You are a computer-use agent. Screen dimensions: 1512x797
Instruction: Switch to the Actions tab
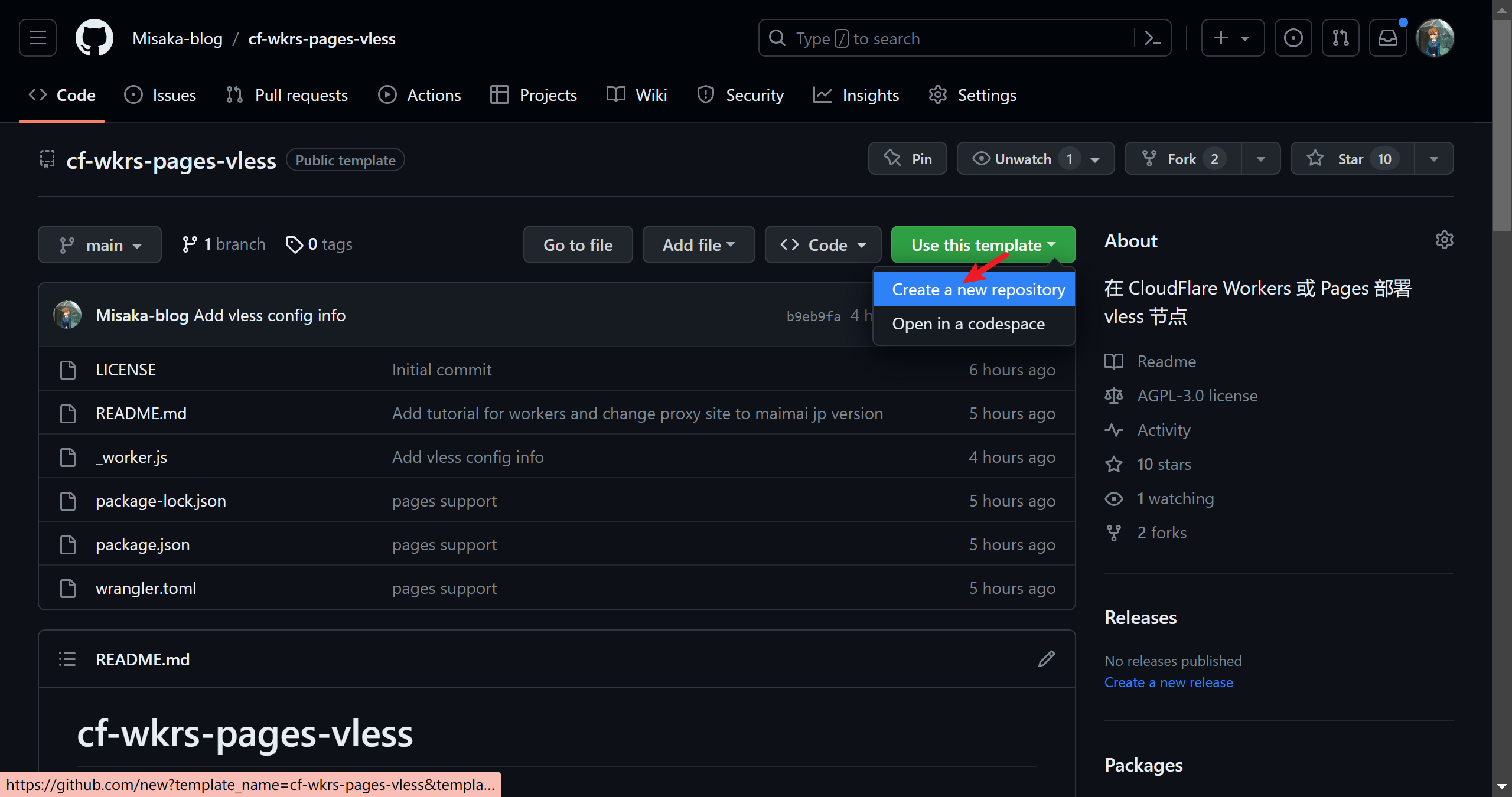coord(419,95)
